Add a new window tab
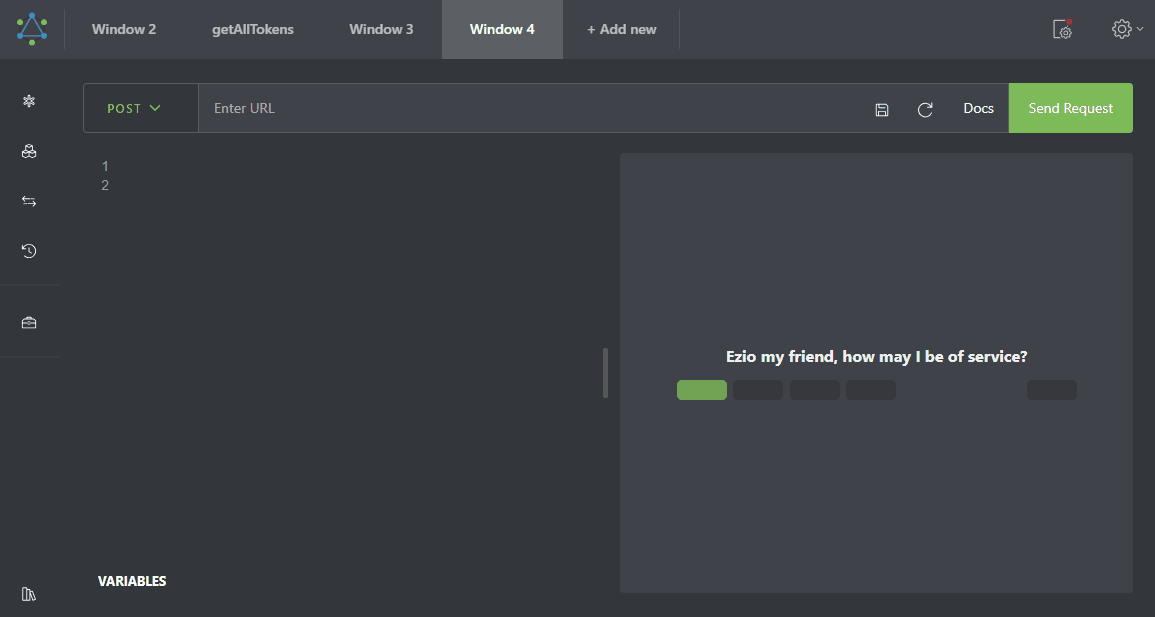Screen dimensions: 1155x617 click(x=622, y=29)
